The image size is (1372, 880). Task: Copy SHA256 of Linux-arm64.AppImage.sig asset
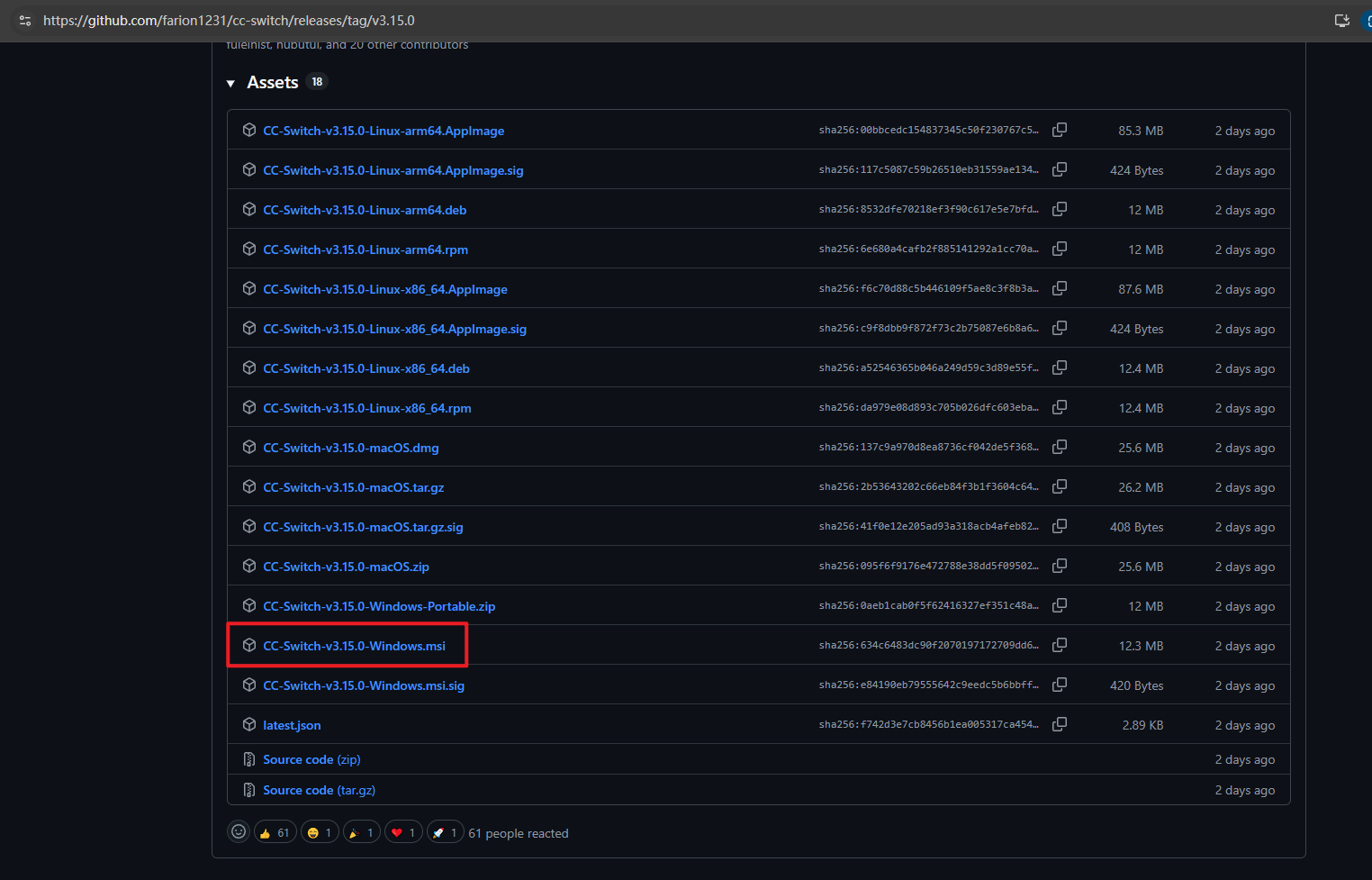tap(1060, 169)
